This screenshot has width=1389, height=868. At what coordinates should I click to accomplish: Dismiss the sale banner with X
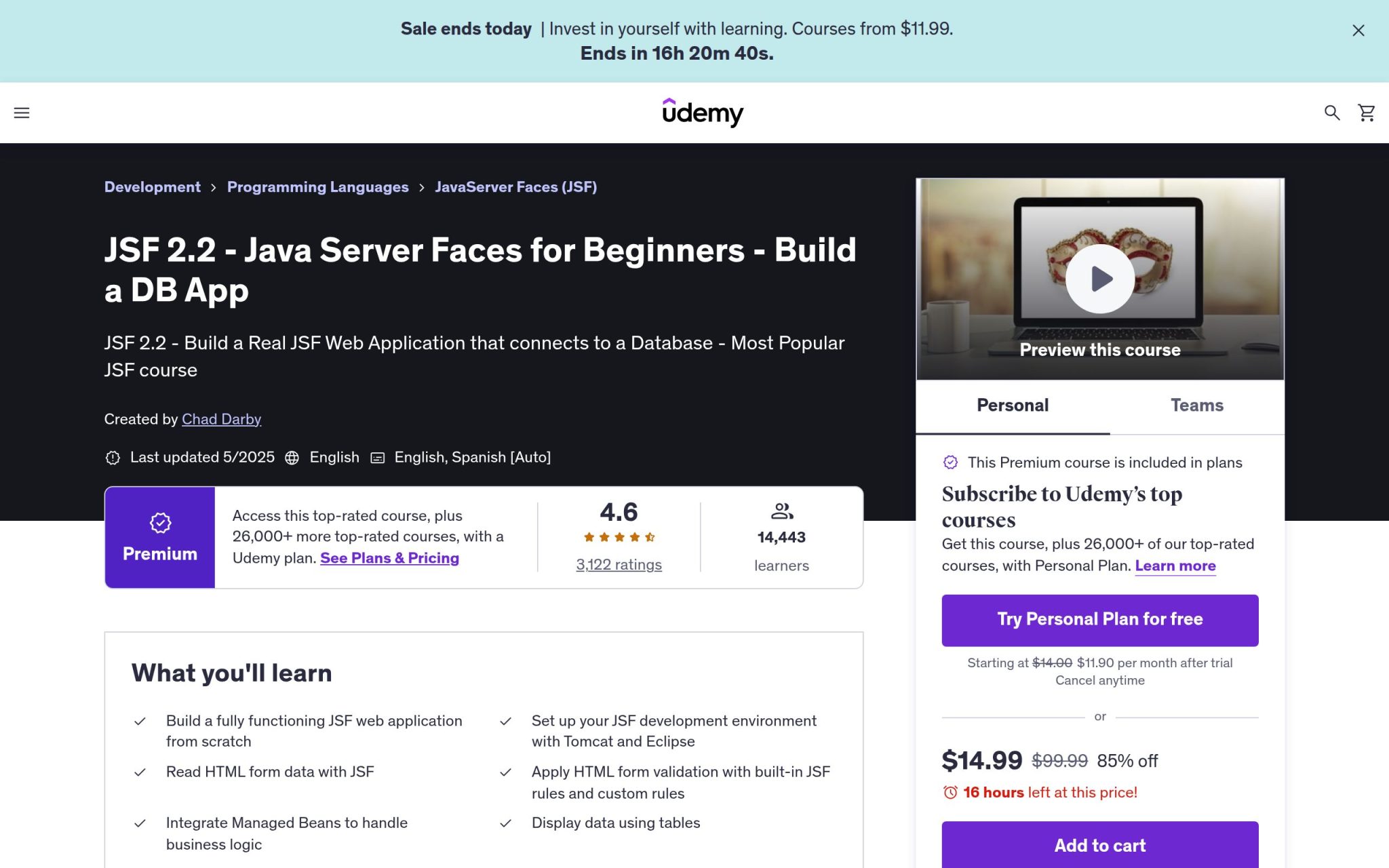point(1358,31)
